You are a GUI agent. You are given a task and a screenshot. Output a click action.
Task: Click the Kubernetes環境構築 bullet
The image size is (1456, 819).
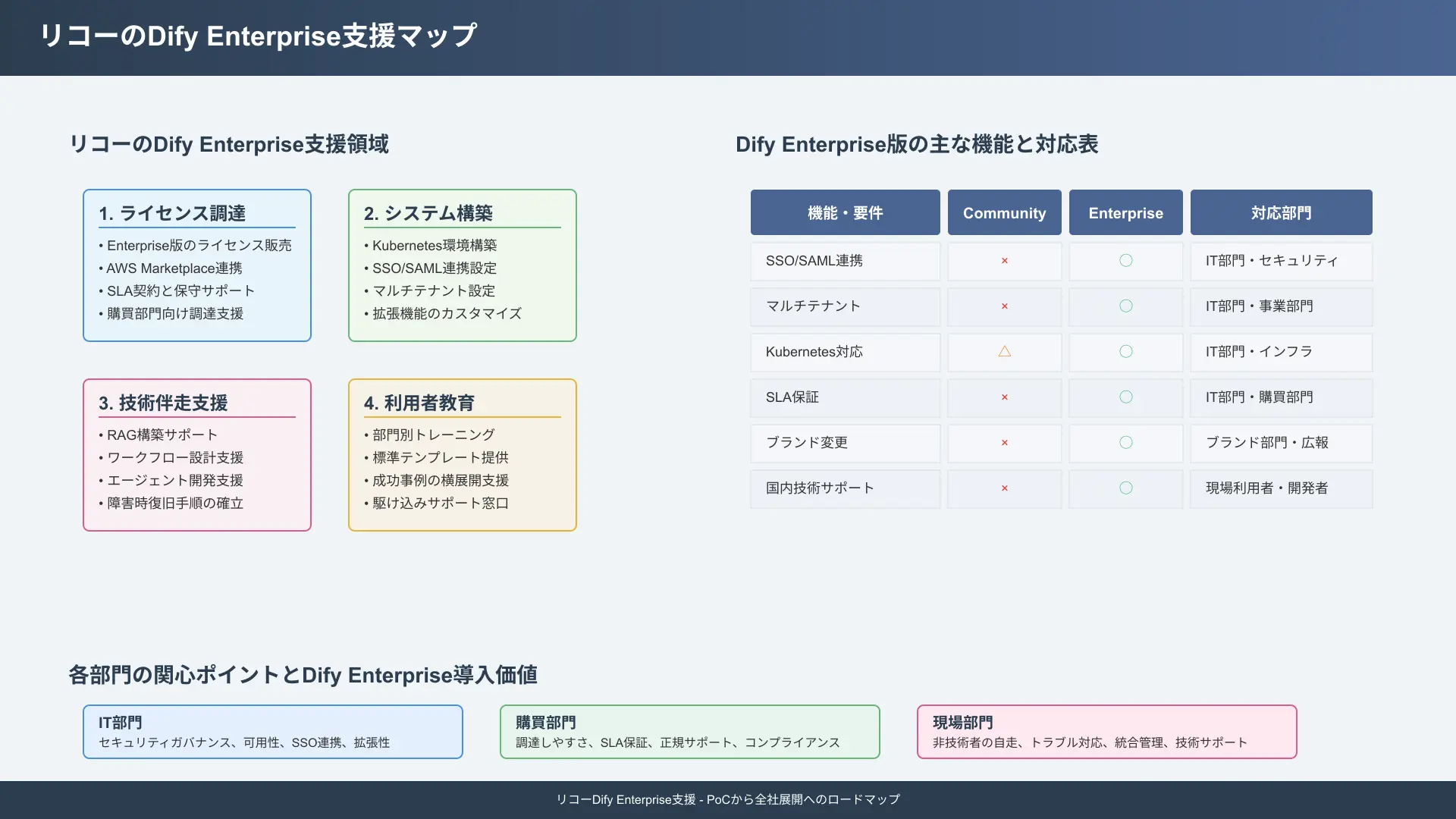431,246
